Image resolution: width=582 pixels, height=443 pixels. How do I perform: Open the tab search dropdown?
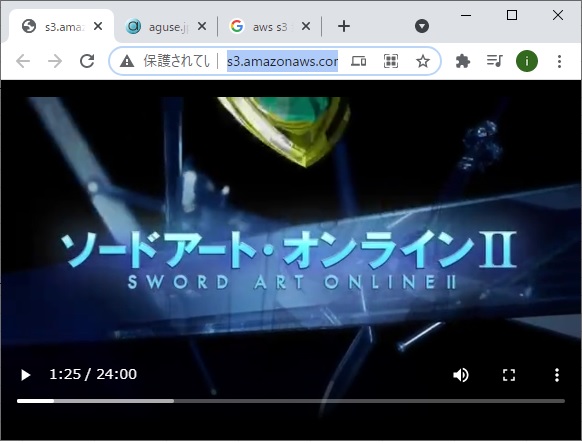pyautogui.click(x=422, y=26)
